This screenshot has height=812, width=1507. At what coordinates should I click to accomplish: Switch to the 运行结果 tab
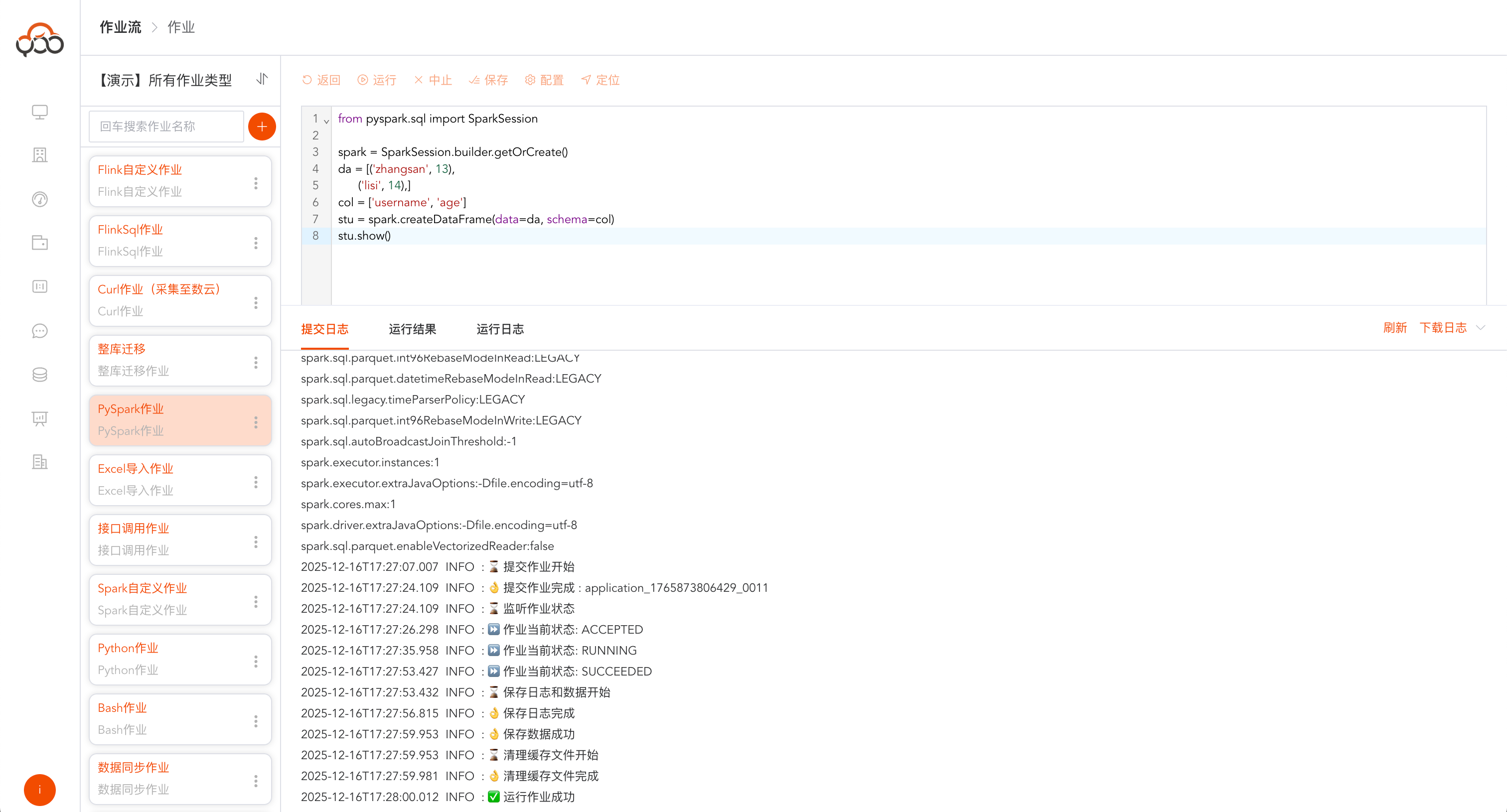pos(413,329)
